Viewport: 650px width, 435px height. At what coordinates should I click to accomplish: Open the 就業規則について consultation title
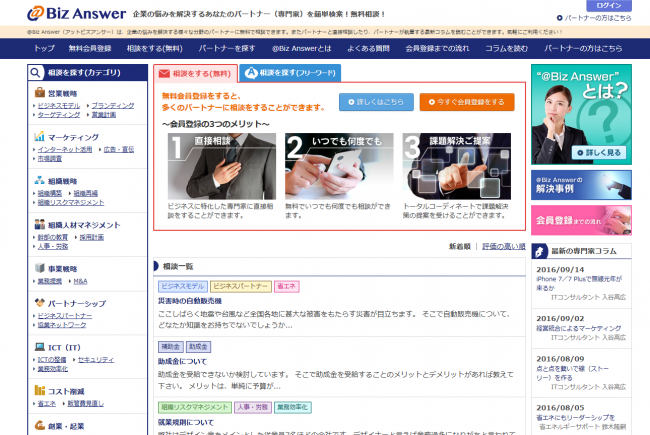click(x=186, y=422)
